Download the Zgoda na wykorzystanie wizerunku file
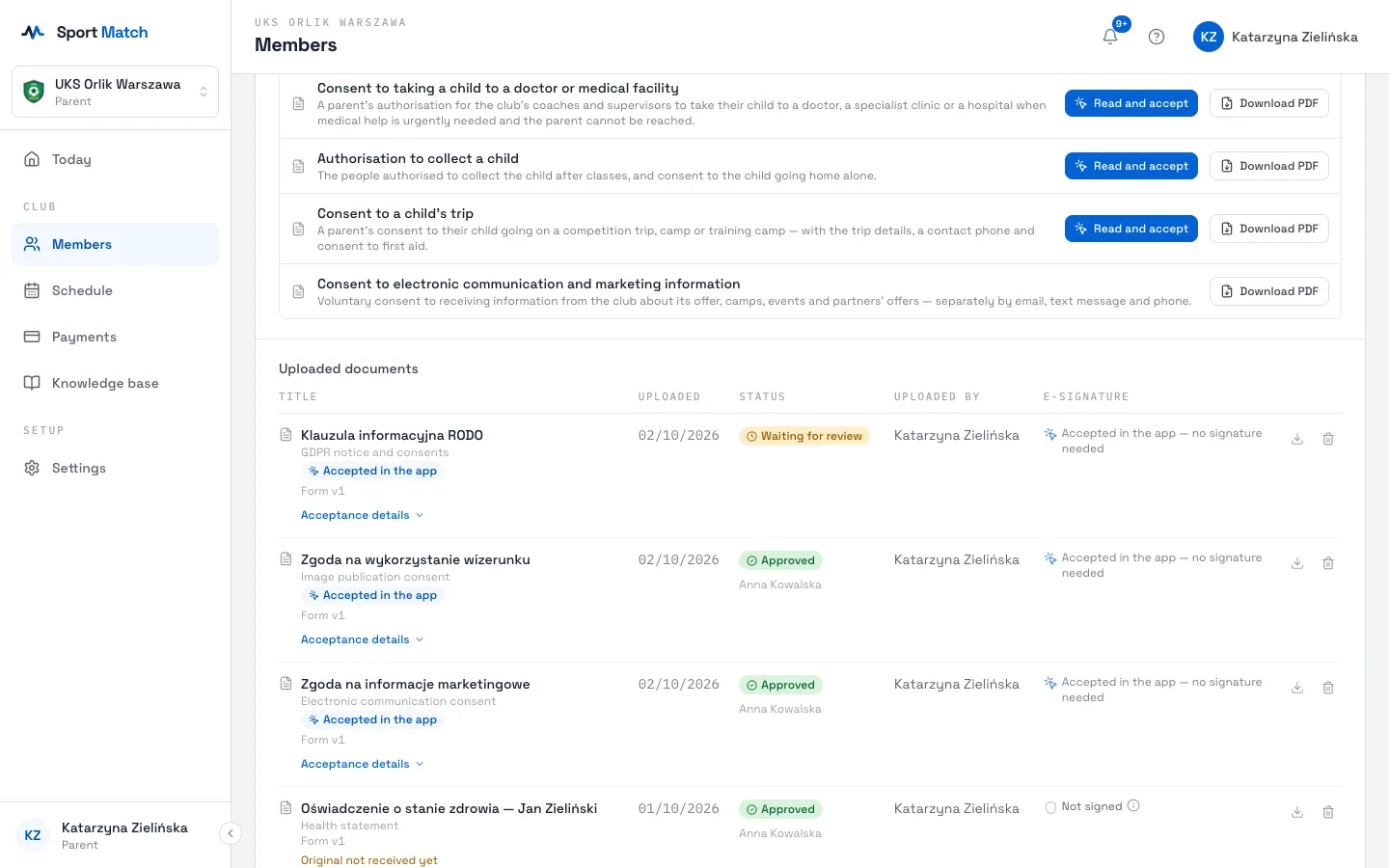The image size is (1389, 868). [1297, 563]
